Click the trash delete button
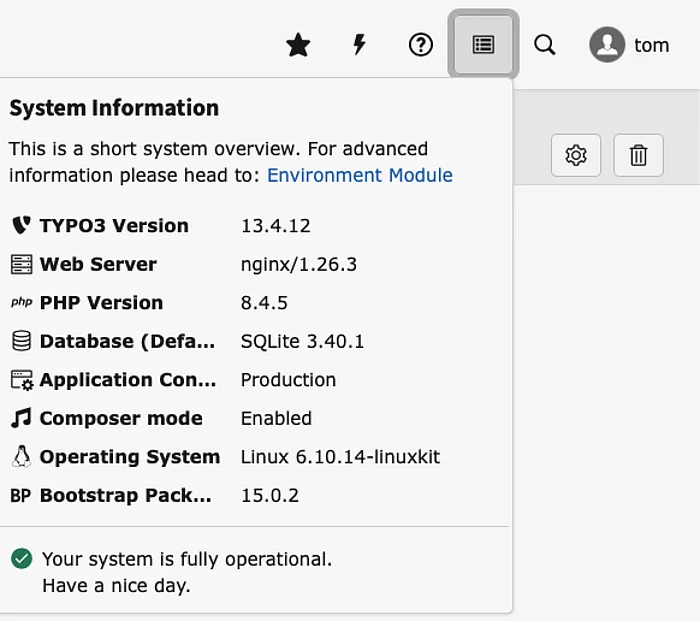700x621 pixels. pyautogui.click(x=638, y=155)
